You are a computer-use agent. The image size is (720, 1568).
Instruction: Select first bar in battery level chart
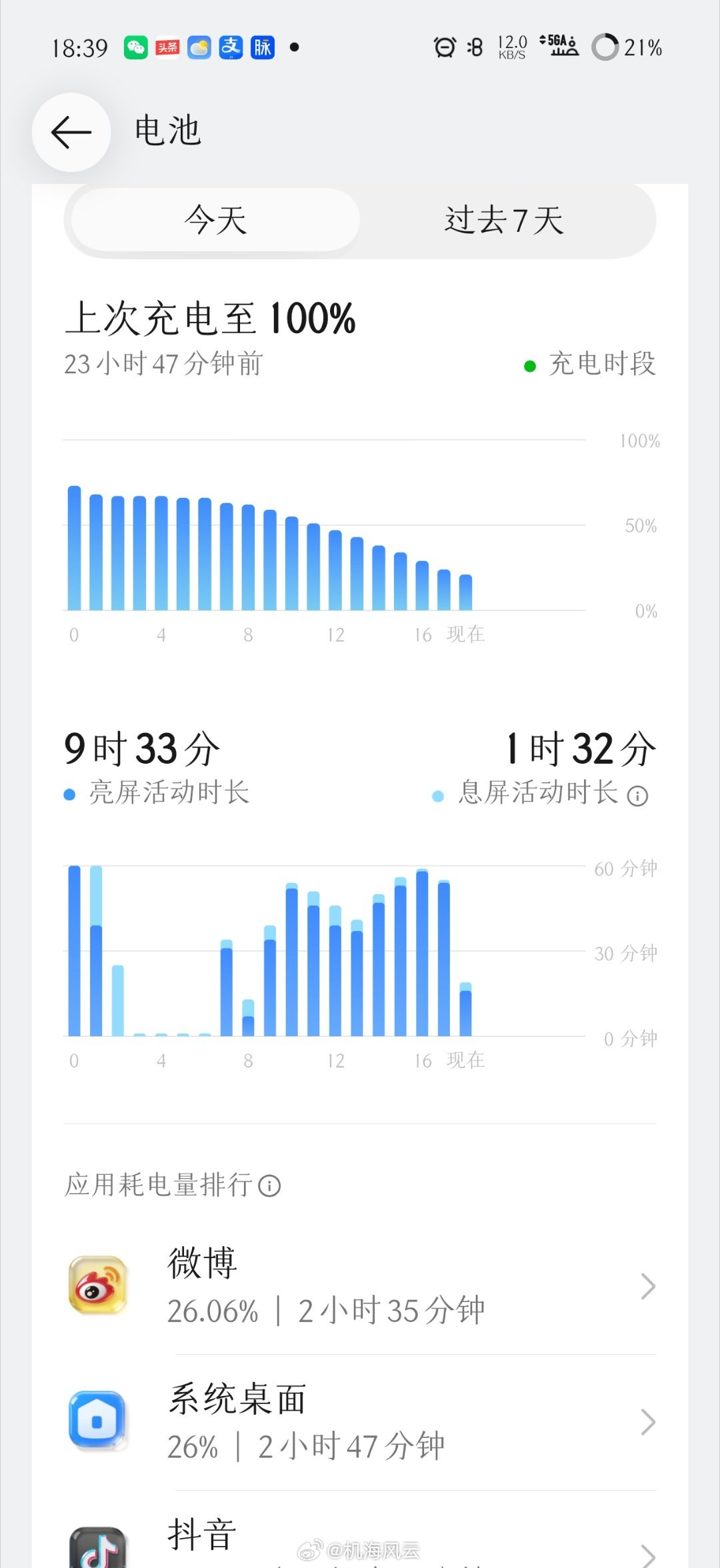click(x=75, y=548)
